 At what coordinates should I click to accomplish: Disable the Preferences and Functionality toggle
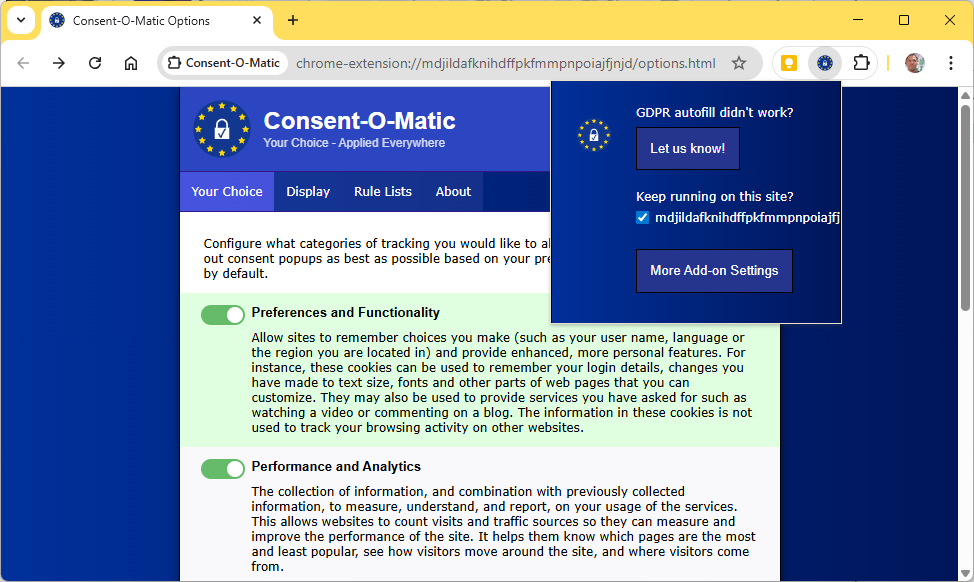[222, 314]
